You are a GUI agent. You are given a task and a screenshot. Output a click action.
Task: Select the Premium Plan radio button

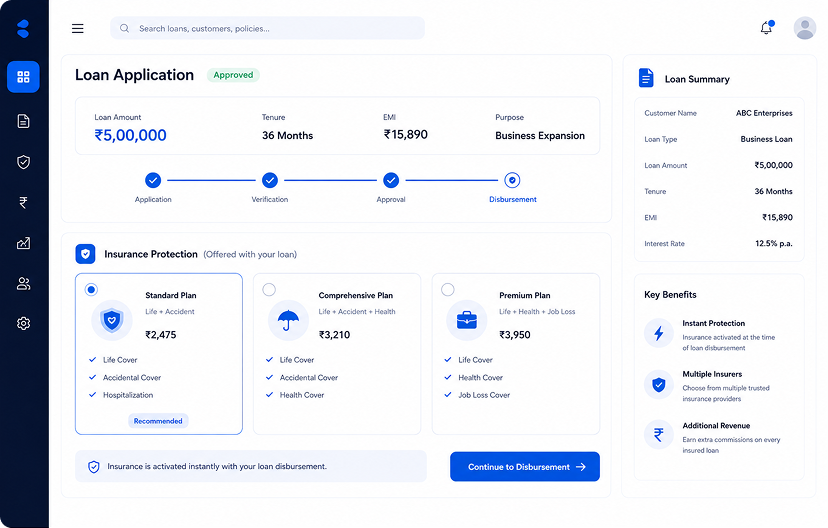[x=448, y=289]
